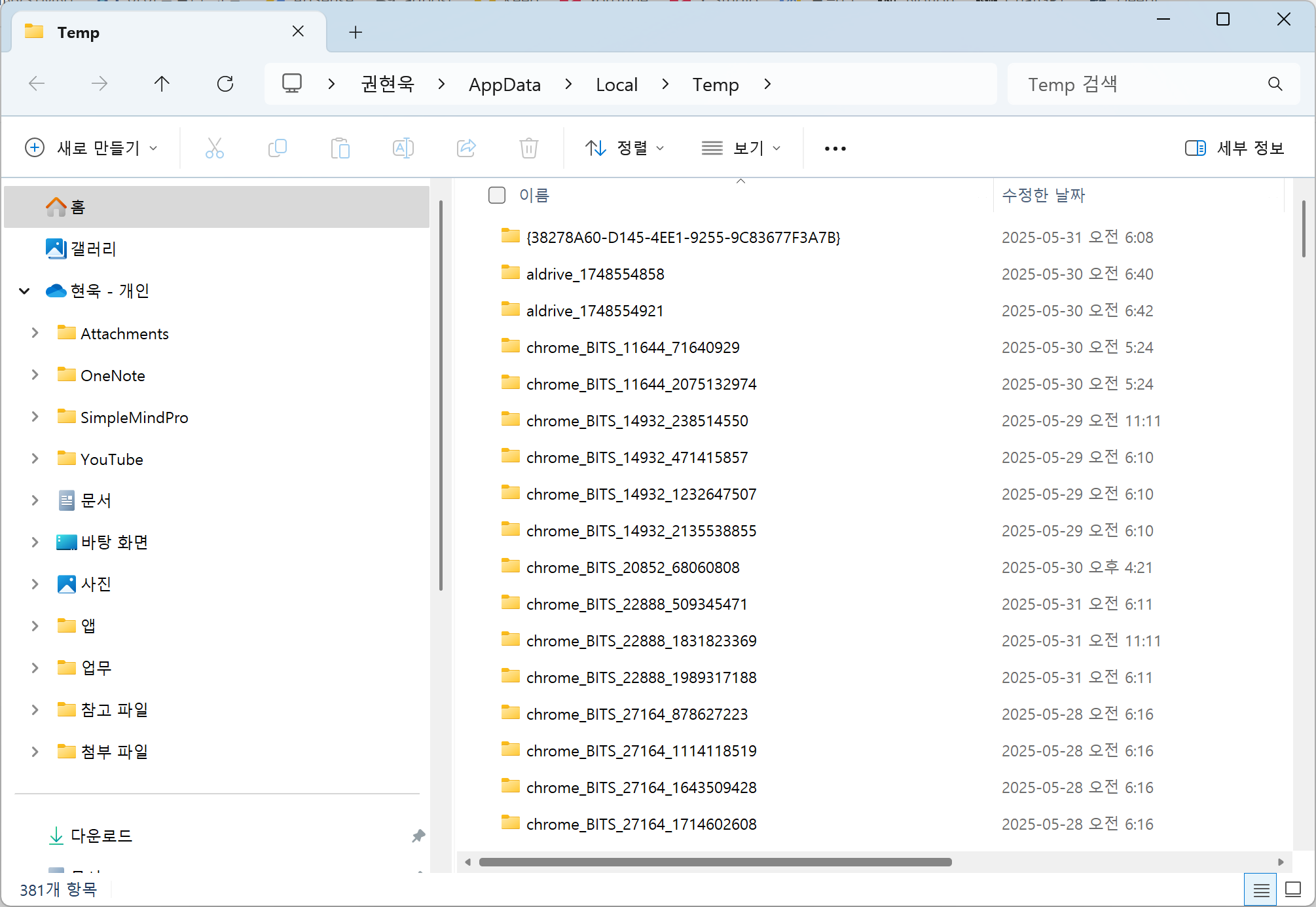Switch to large thumbnails view in status bar
Image resolution: width=1316 pixels, height=907 pixels.
1293,890
